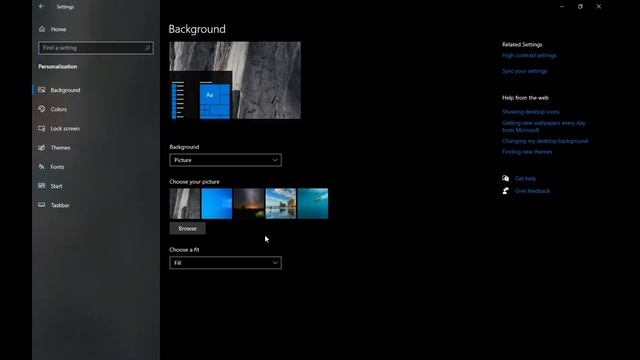Select the Taskbar icon in sidebar
The width and height of the screenshot is (640, 360).
pos(42,205)
